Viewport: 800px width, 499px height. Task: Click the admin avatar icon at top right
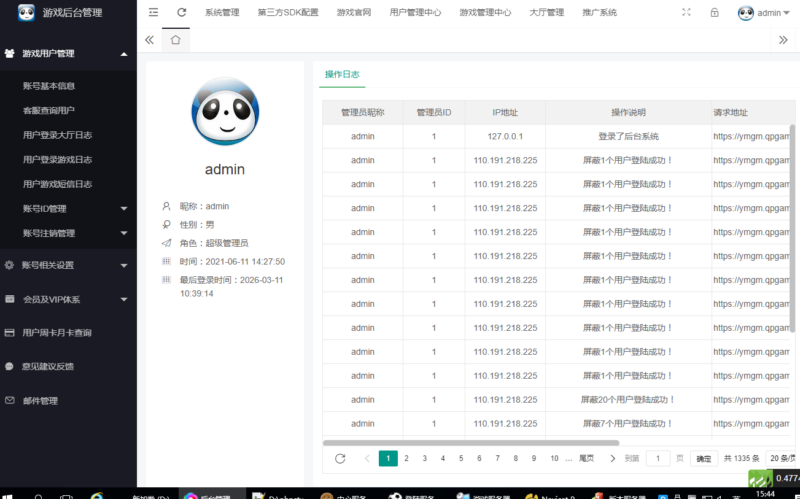point(745,13)
